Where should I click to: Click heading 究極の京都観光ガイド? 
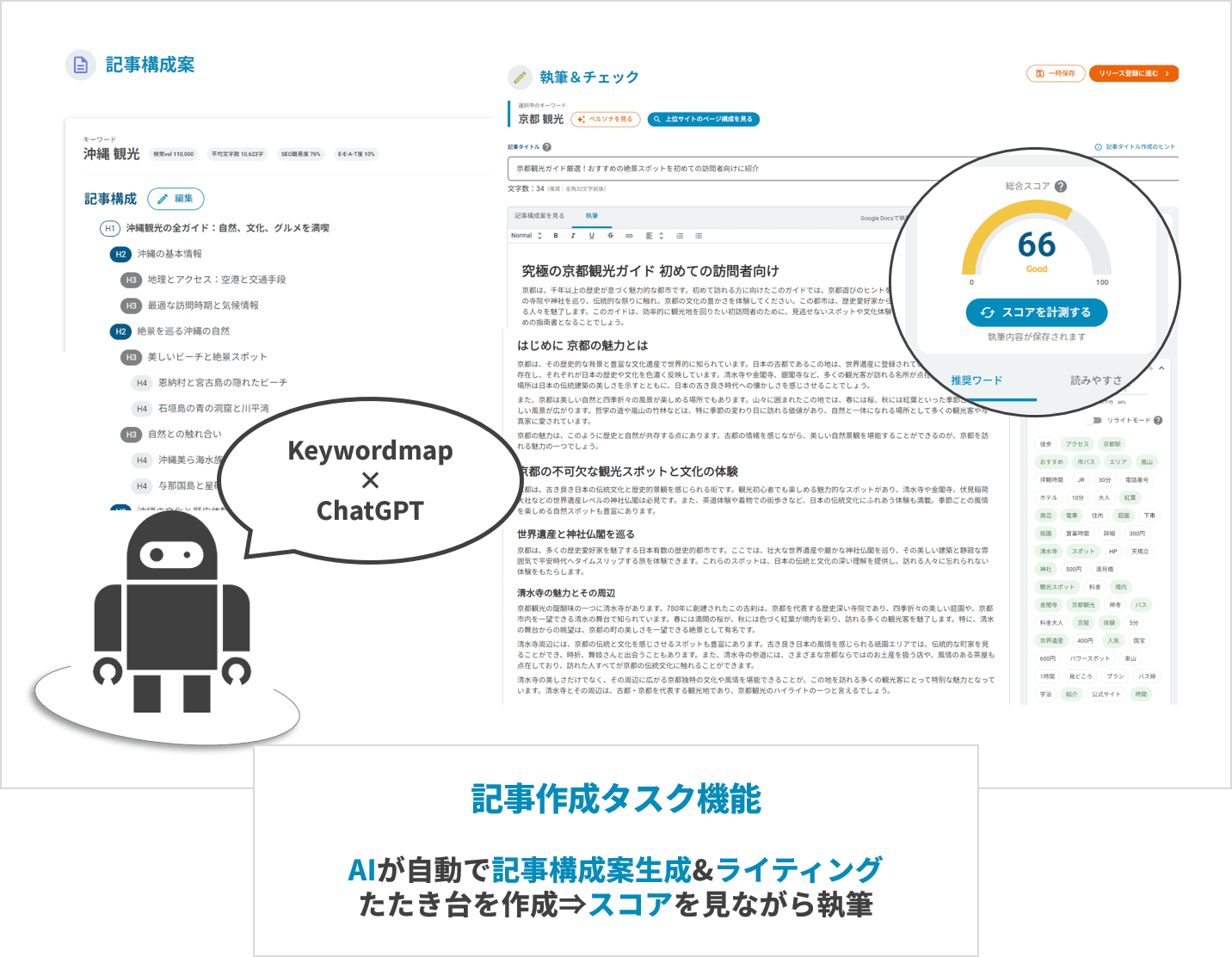(650, 271)
